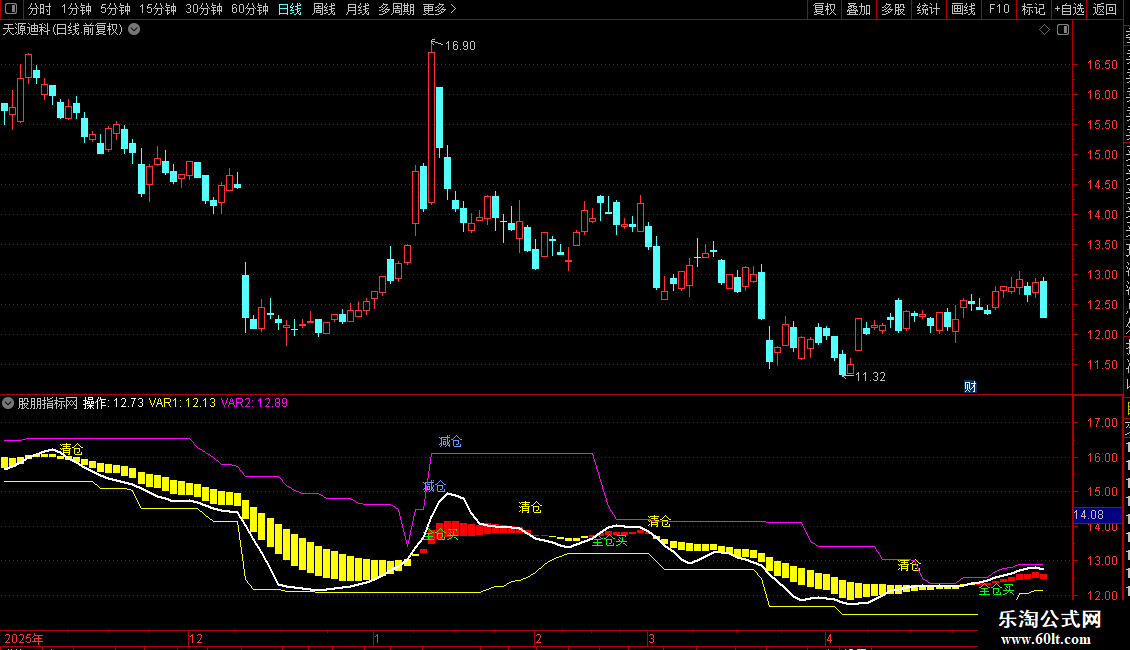Viewport: 1130px width, 650px height.
Task: Click the 操作: 12.73 indicator value
Action: pyautogui.click(x=113, y=403)
